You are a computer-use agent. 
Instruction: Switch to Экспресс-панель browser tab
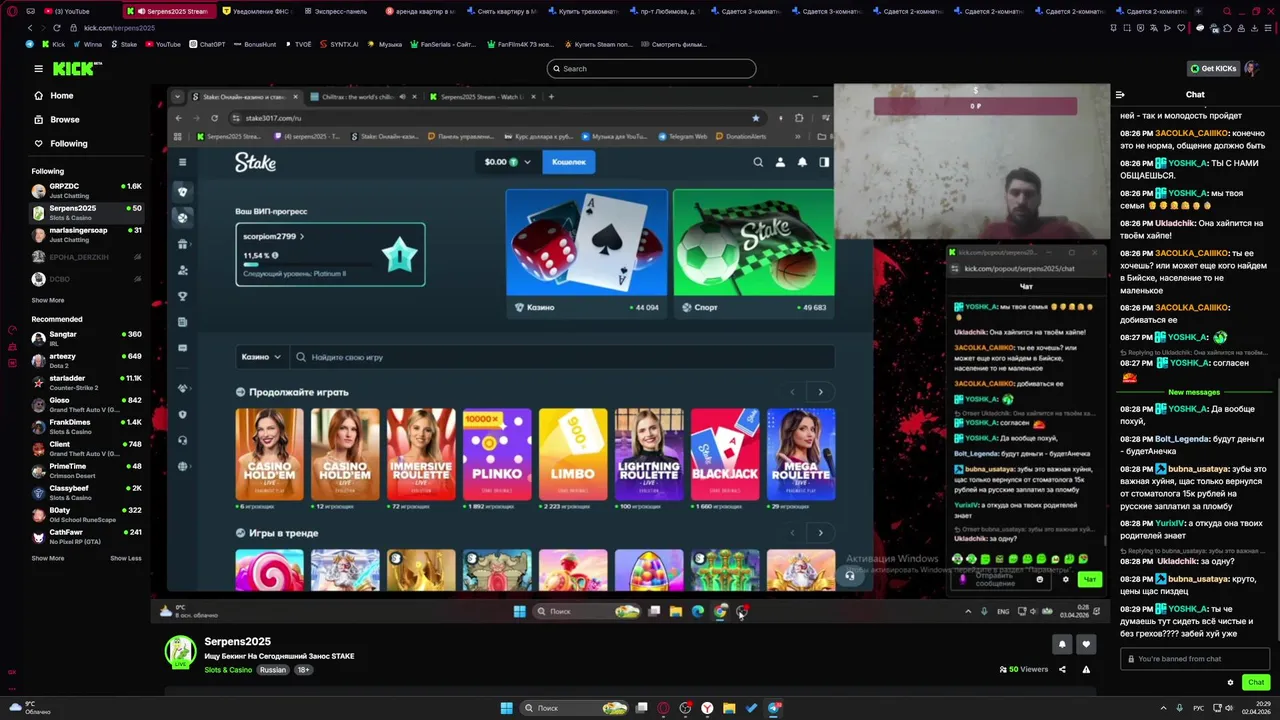(x=334, y=11)
